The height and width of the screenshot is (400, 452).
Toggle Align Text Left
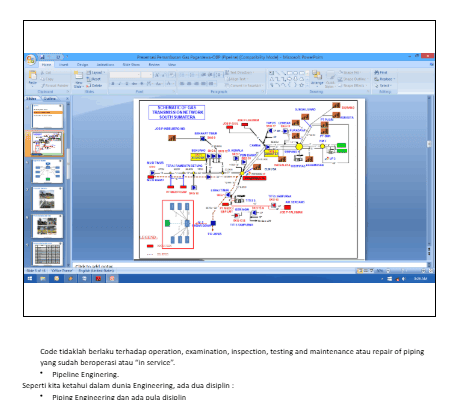[x=182, y=83]
